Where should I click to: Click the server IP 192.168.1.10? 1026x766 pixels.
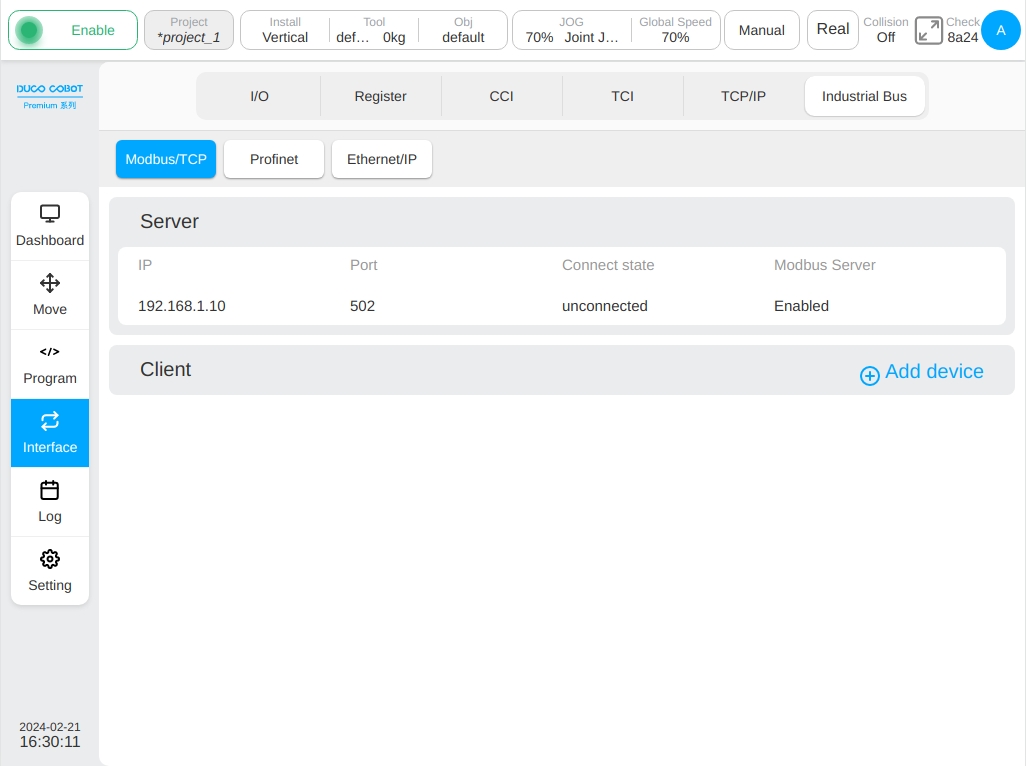[182, 306]
